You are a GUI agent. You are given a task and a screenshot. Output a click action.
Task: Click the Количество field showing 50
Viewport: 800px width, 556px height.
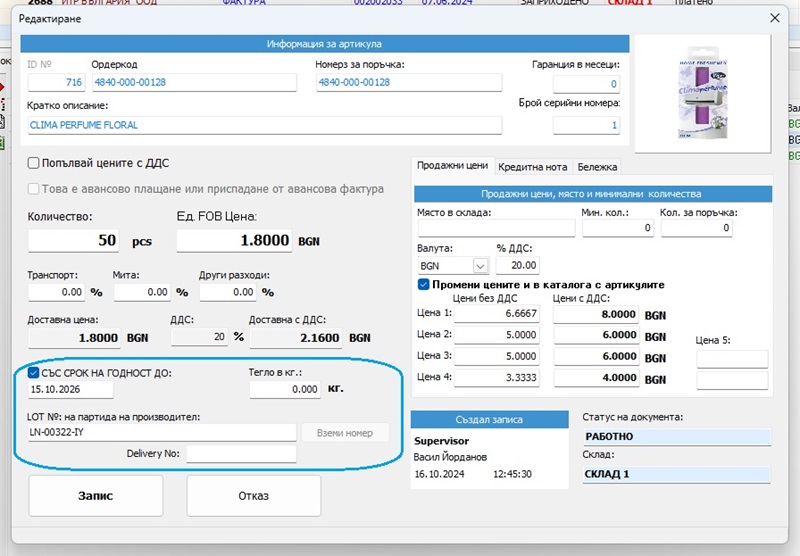click(73, 240)
